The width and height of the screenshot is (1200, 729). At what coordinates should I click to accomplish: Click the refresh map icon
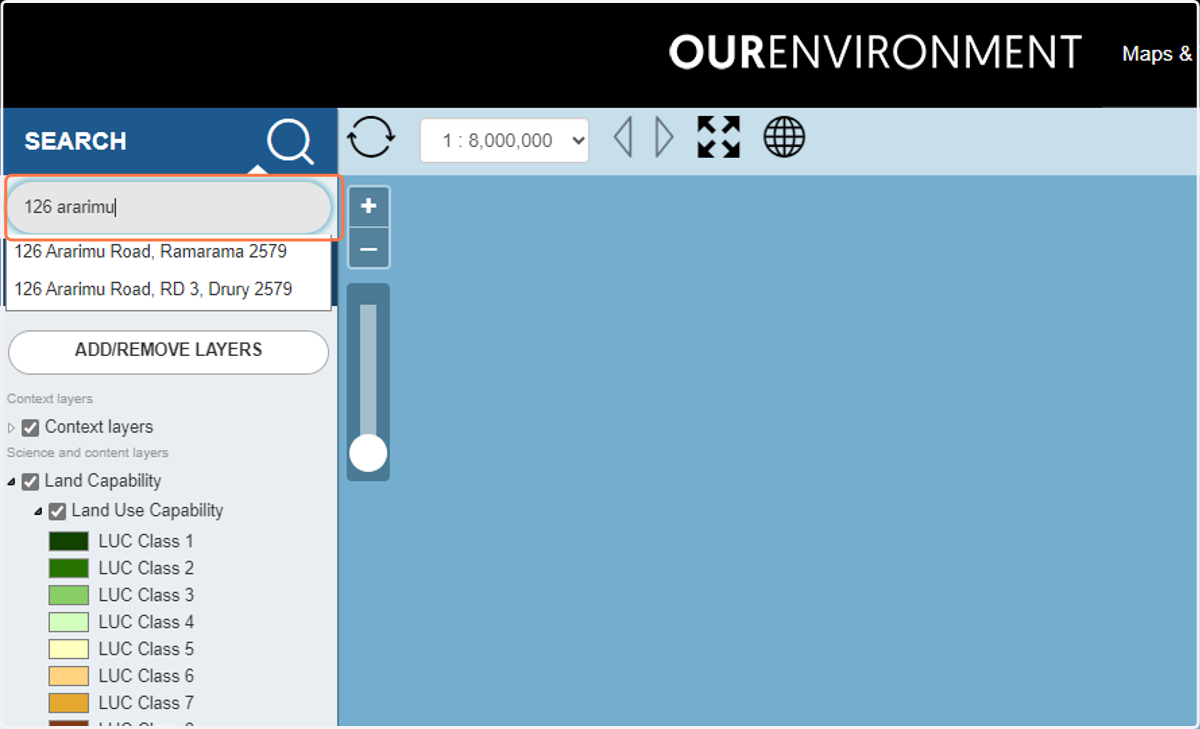click(x=371, y=136)
